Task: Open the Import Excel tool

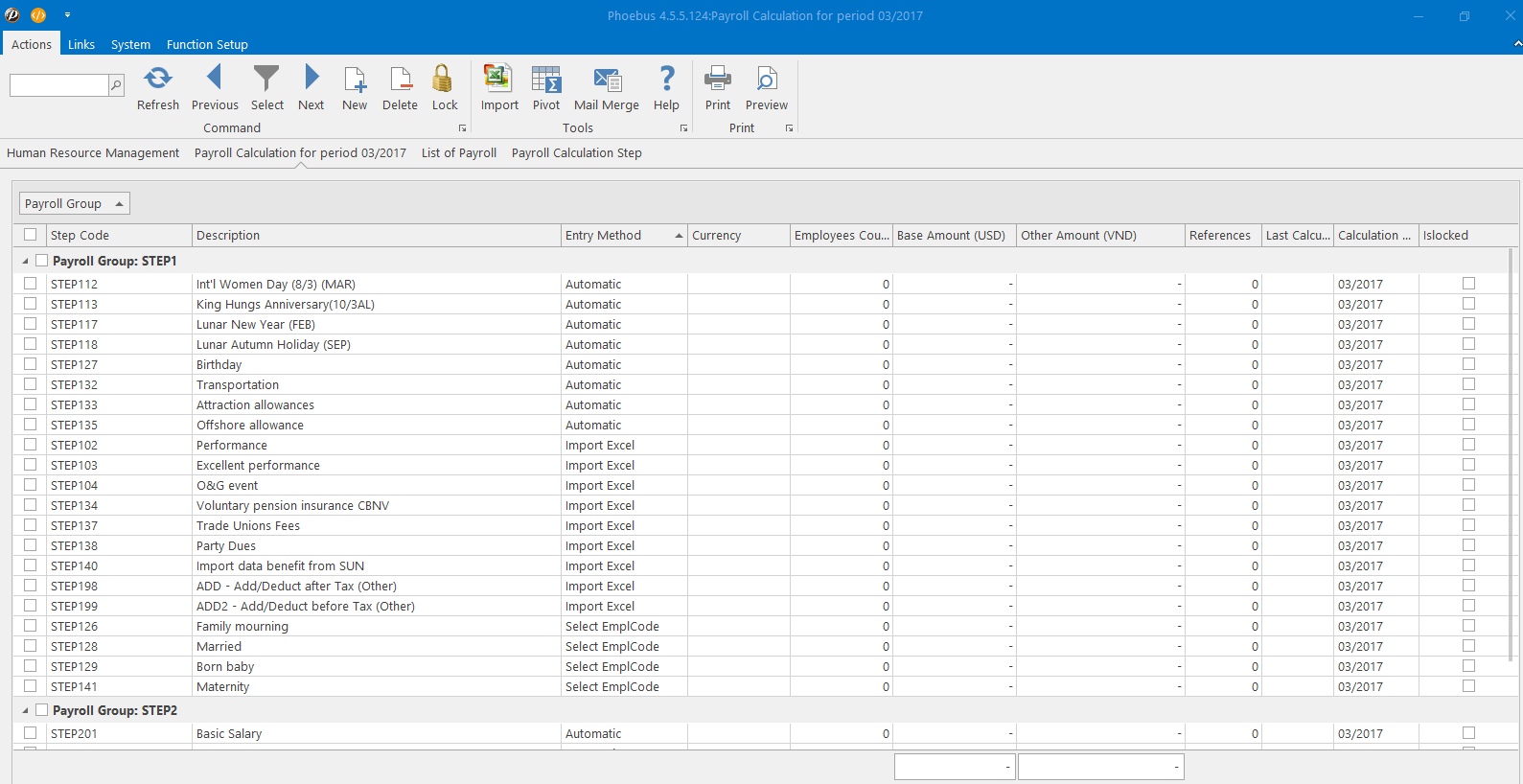Action: pyautogui.click(x=498, y=78)
